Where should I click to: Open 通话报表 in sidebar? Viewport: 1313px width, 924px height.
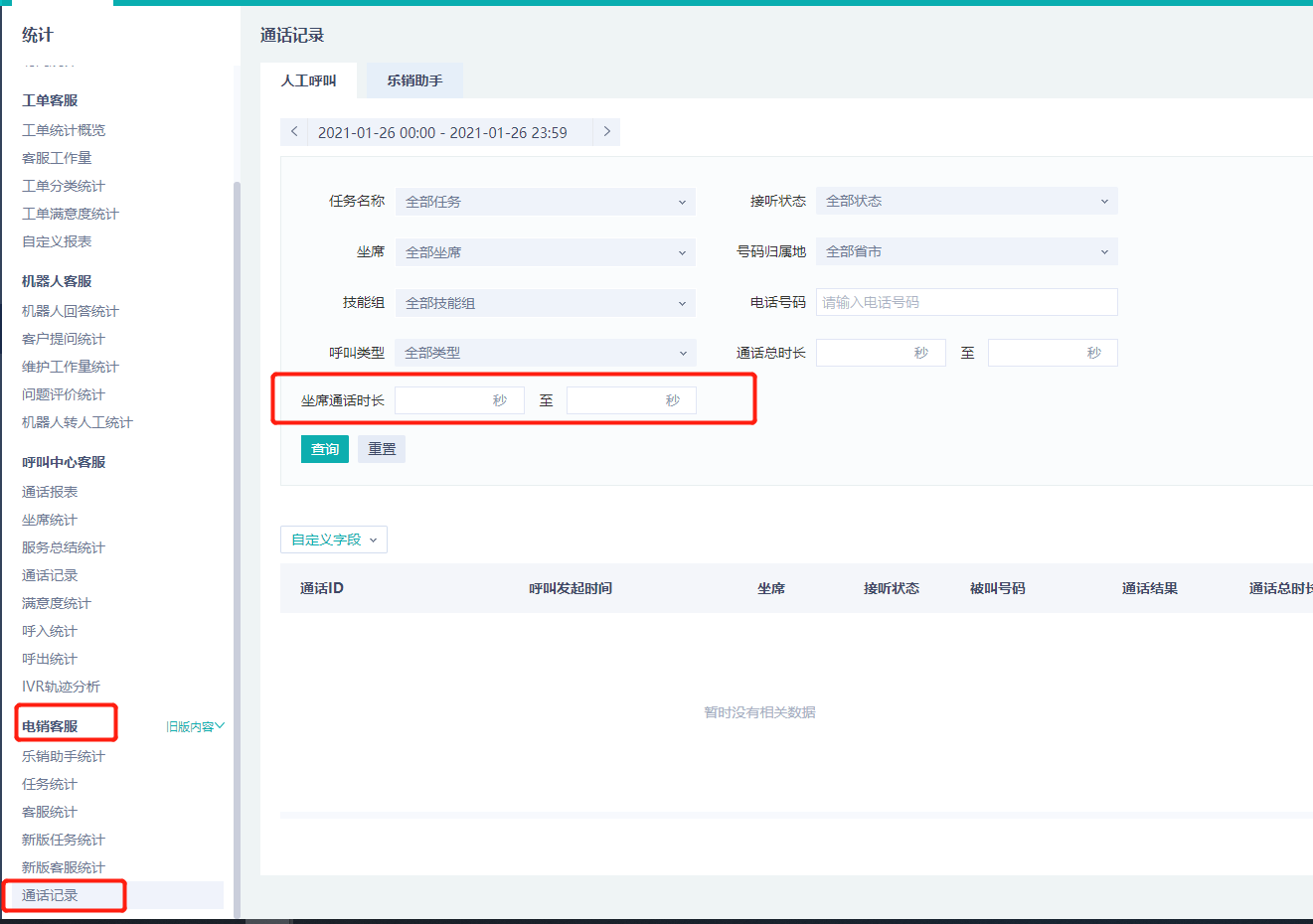coord(50,492)
